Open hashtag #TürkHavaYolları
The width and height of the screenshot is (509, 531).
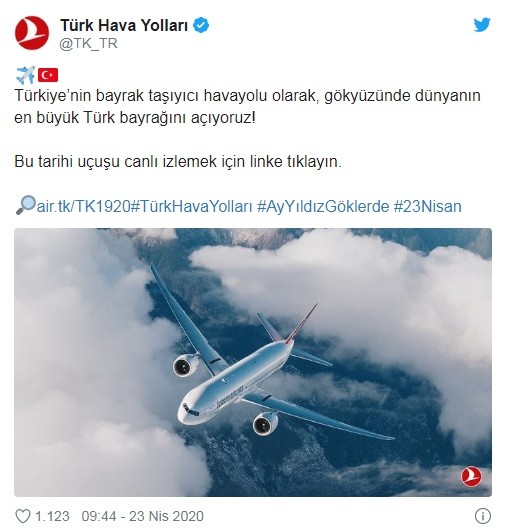(191, 206)
